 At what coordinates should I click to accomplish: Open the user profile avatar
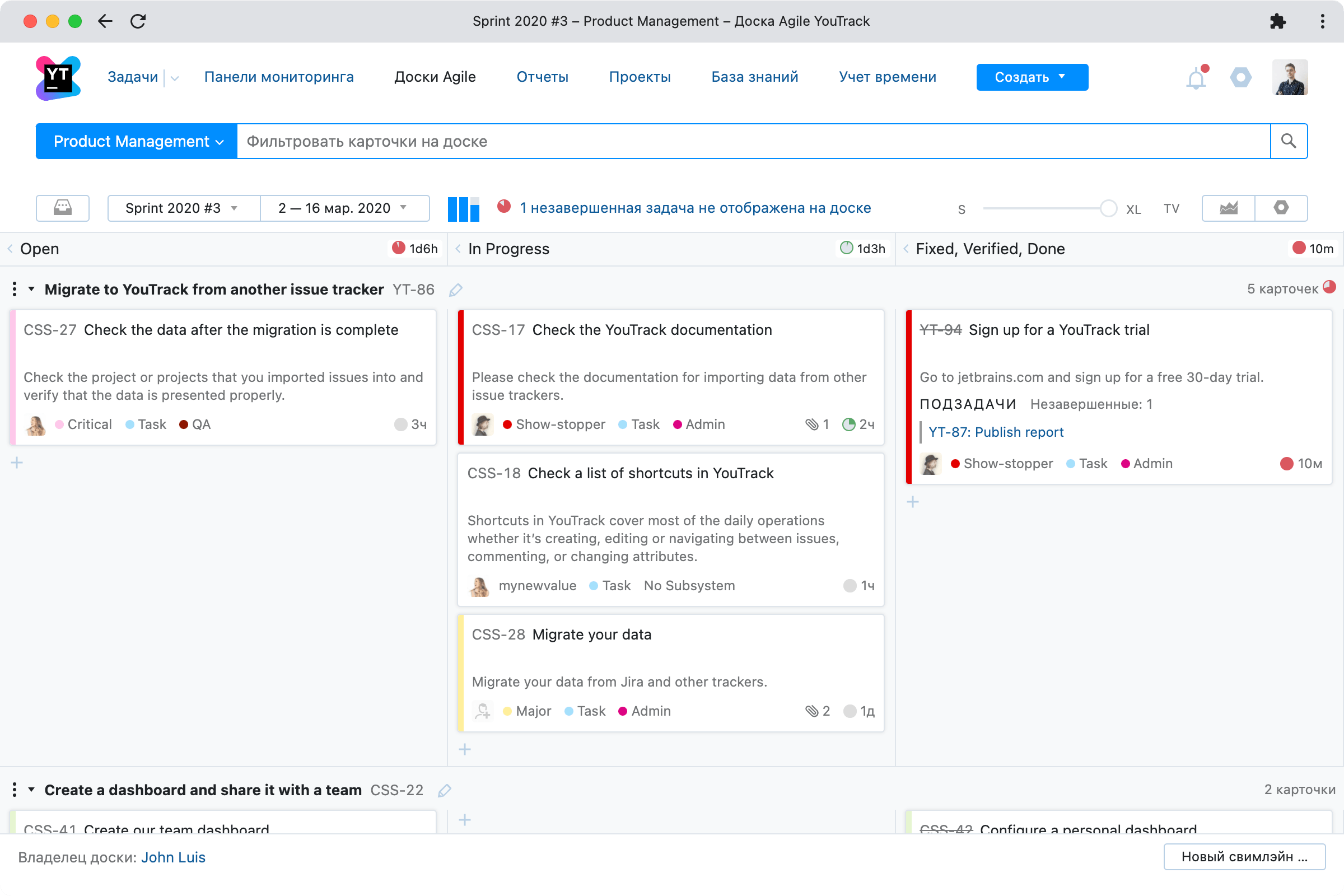[x=1290, y=78]
